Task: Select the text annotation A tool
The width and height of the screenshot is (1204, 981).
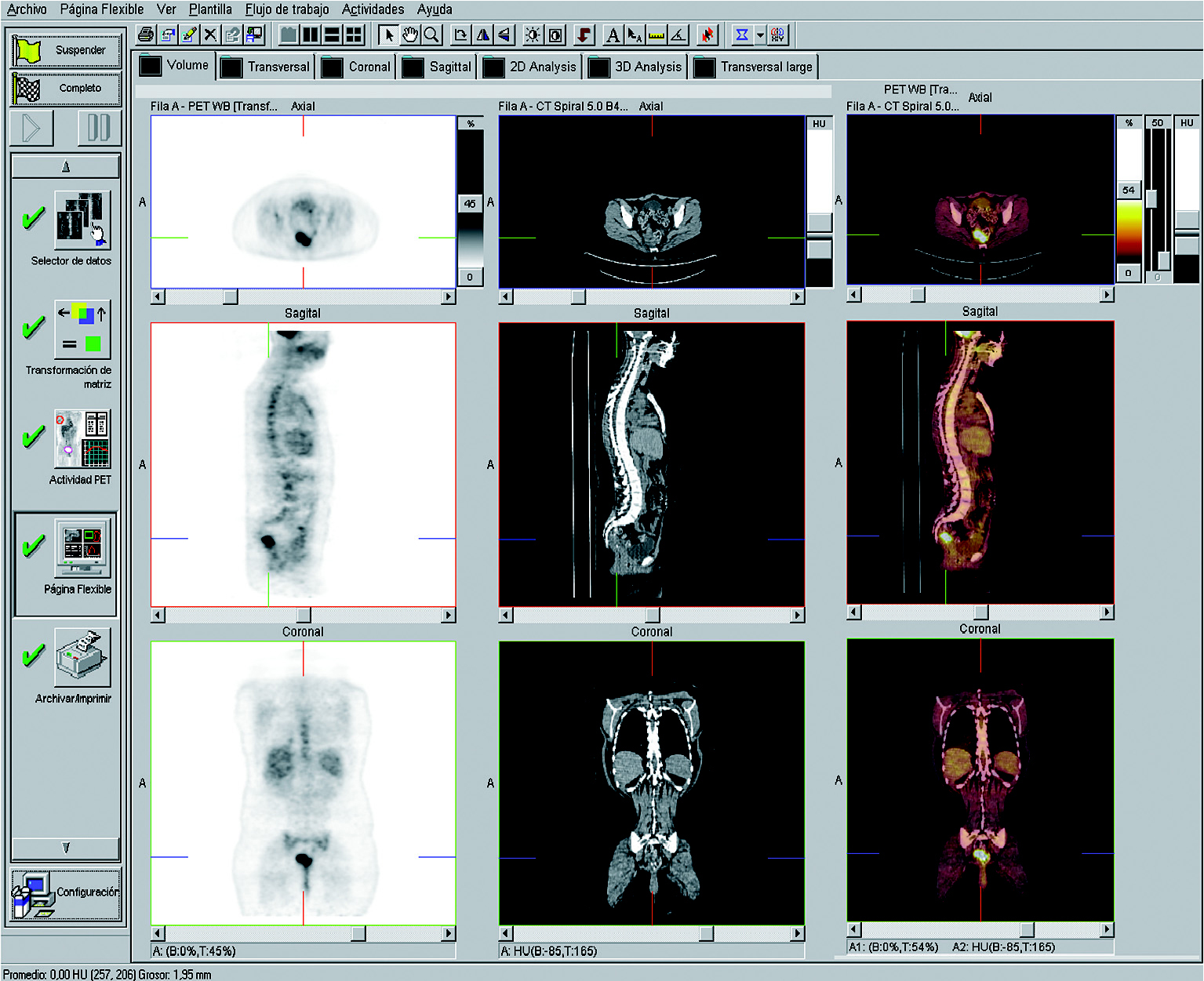Action: point(613,35)
